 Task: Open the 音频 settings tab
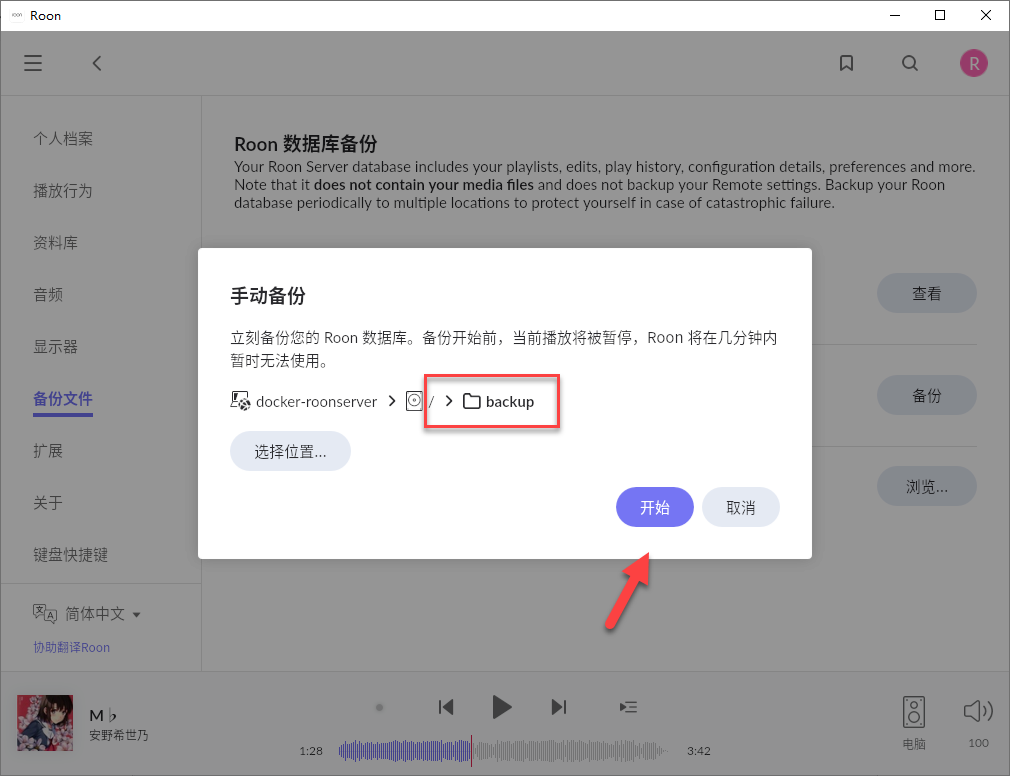point(48,295)
